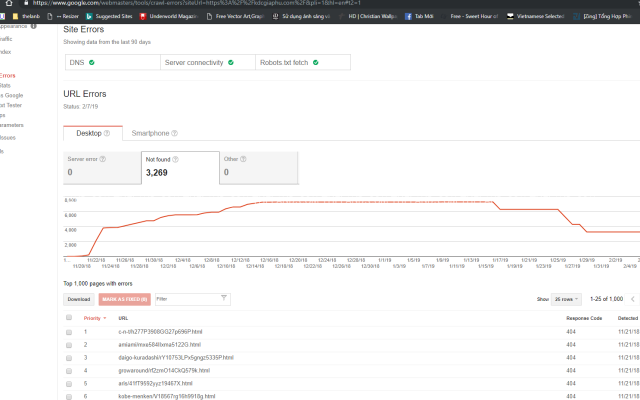This screenshot has width=640, height=400.
Task: Click the browser address bar URL
Action: click(x=196, y=3)
